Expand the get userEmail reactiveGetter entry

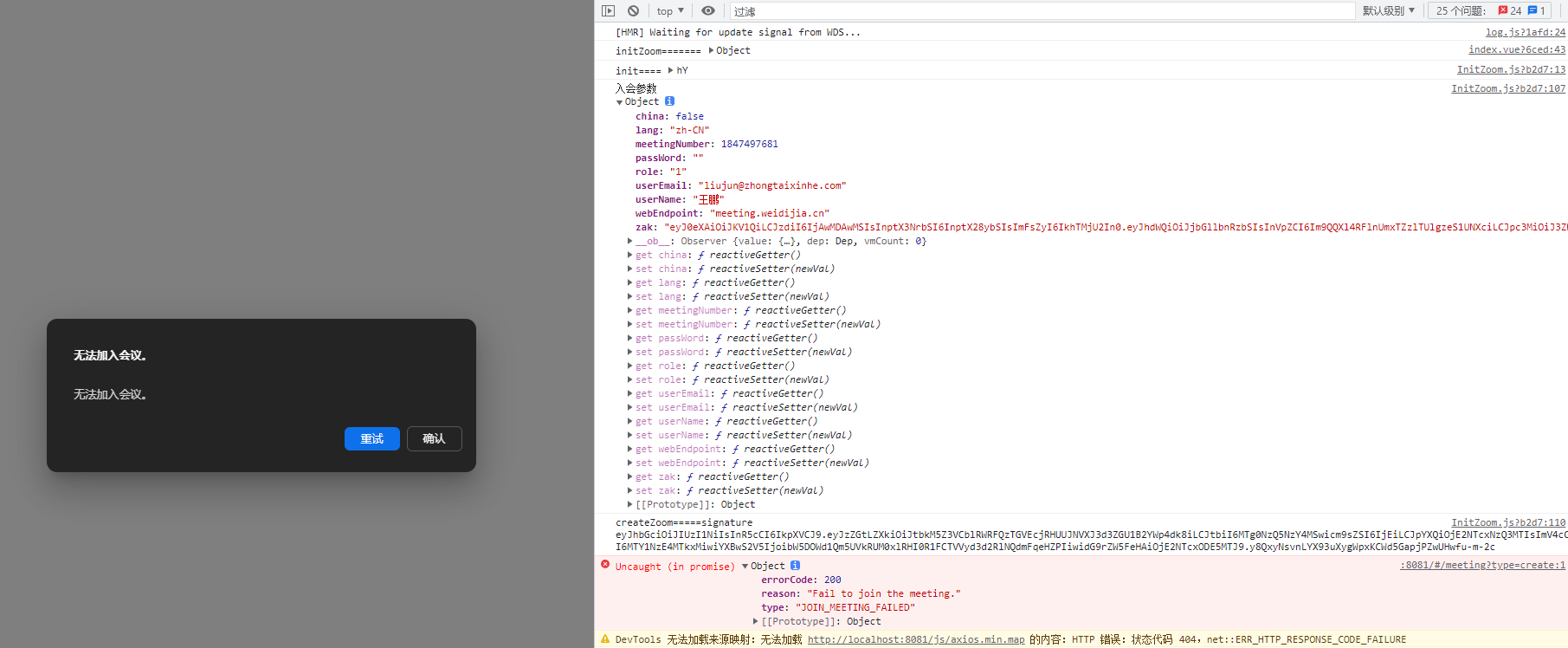point(629,393)
